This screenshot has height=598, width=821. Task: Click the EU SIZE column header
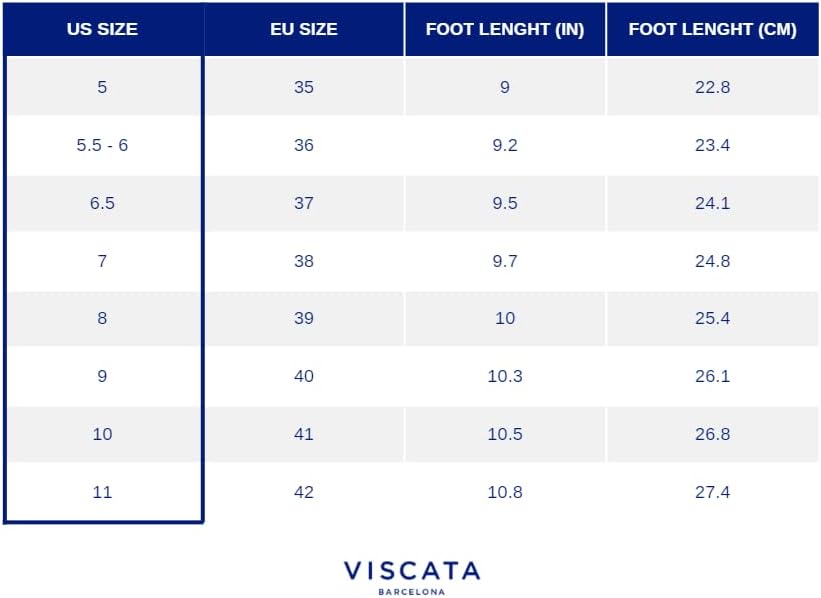pyautogui.click(x=304, y=29)
